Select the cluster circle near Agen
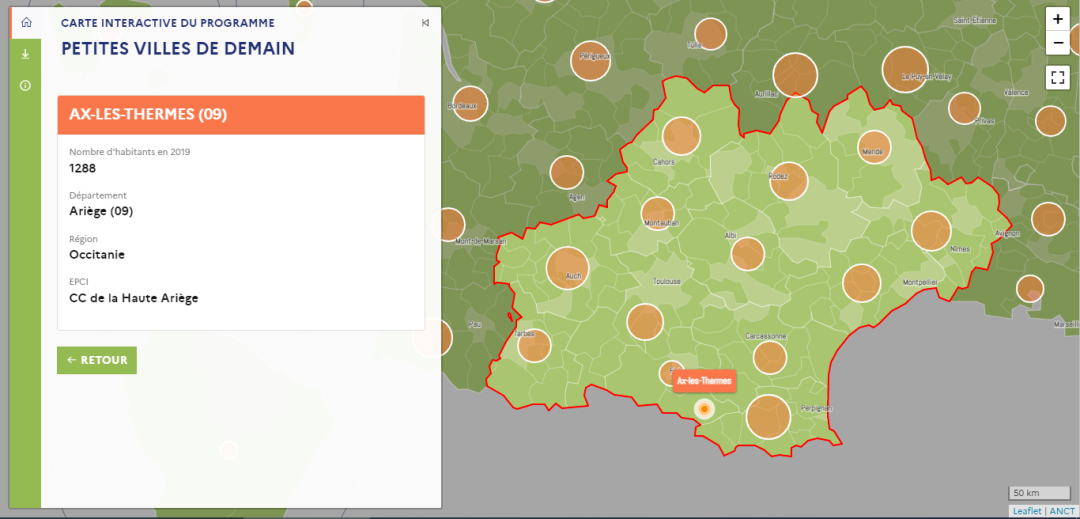Screen dimensions: 1080x519 (x=567, y=172)
